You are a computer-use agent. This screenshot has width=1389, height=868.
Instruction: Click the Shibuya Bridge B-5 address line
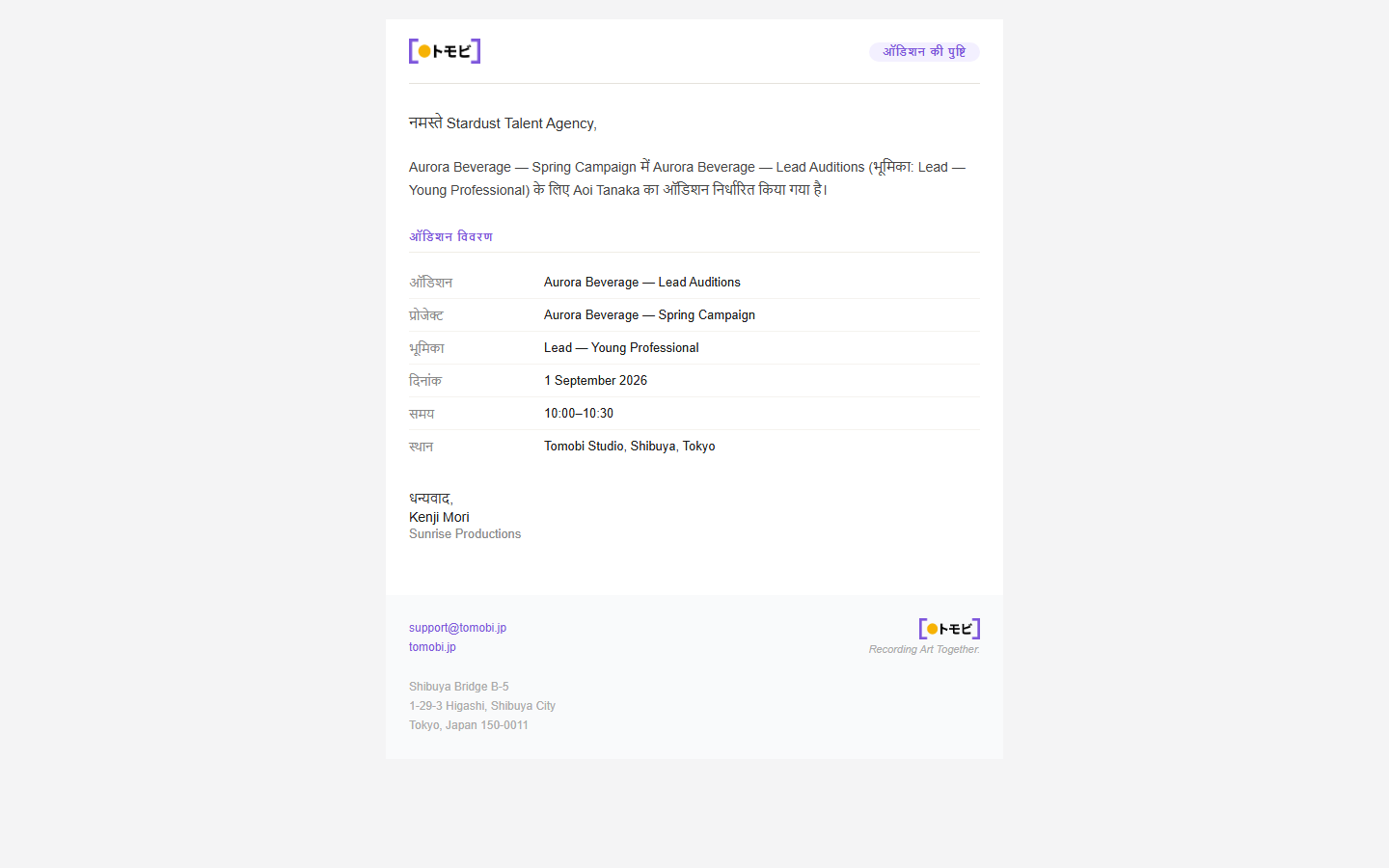coord(458,687)
